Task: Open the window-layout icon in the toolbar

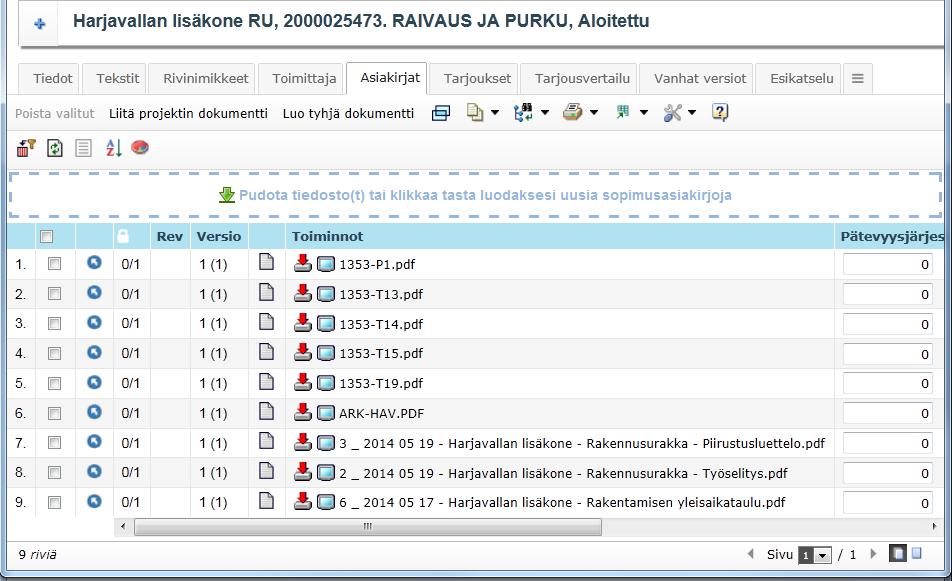Action: pos(441,113)
